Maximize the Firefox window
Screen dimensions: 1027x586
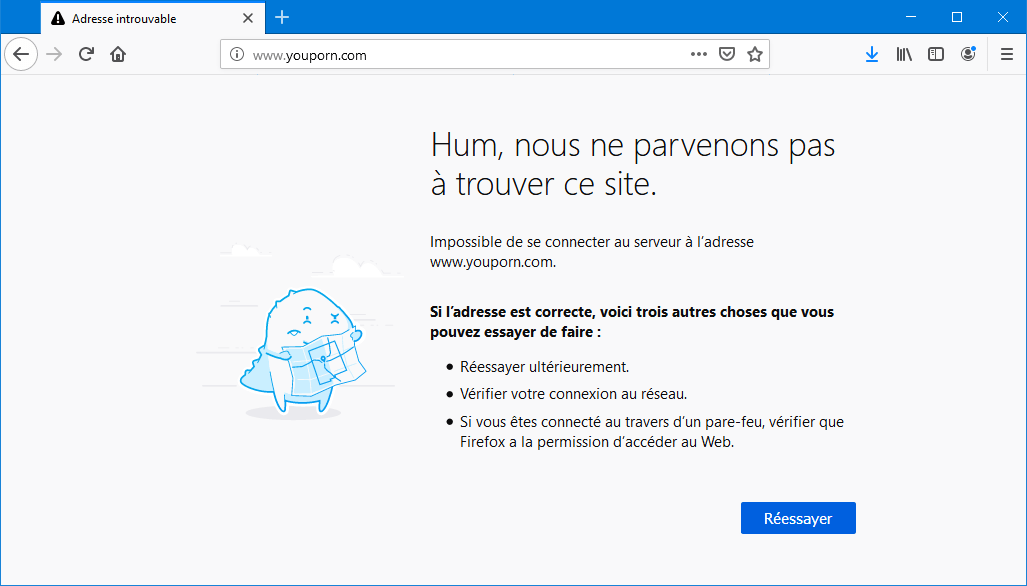coord(957,18)
